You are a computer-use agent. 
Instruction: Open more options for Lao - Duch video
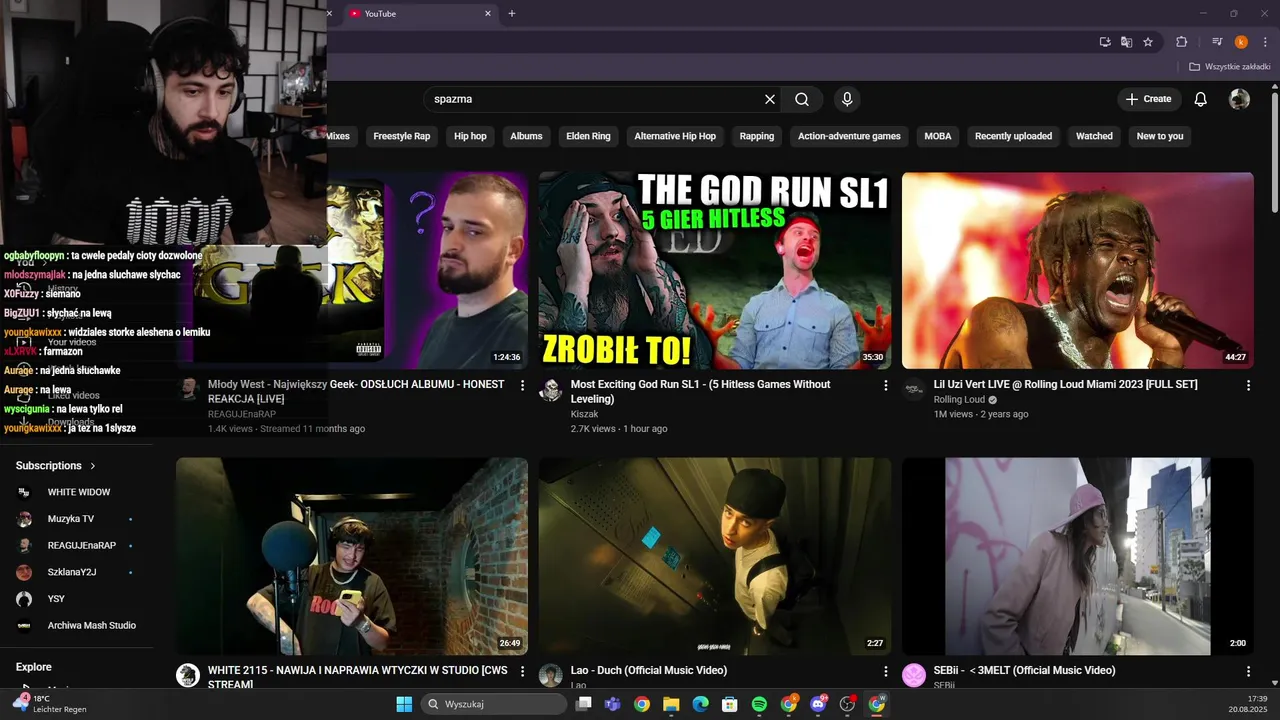click(885, 671)
